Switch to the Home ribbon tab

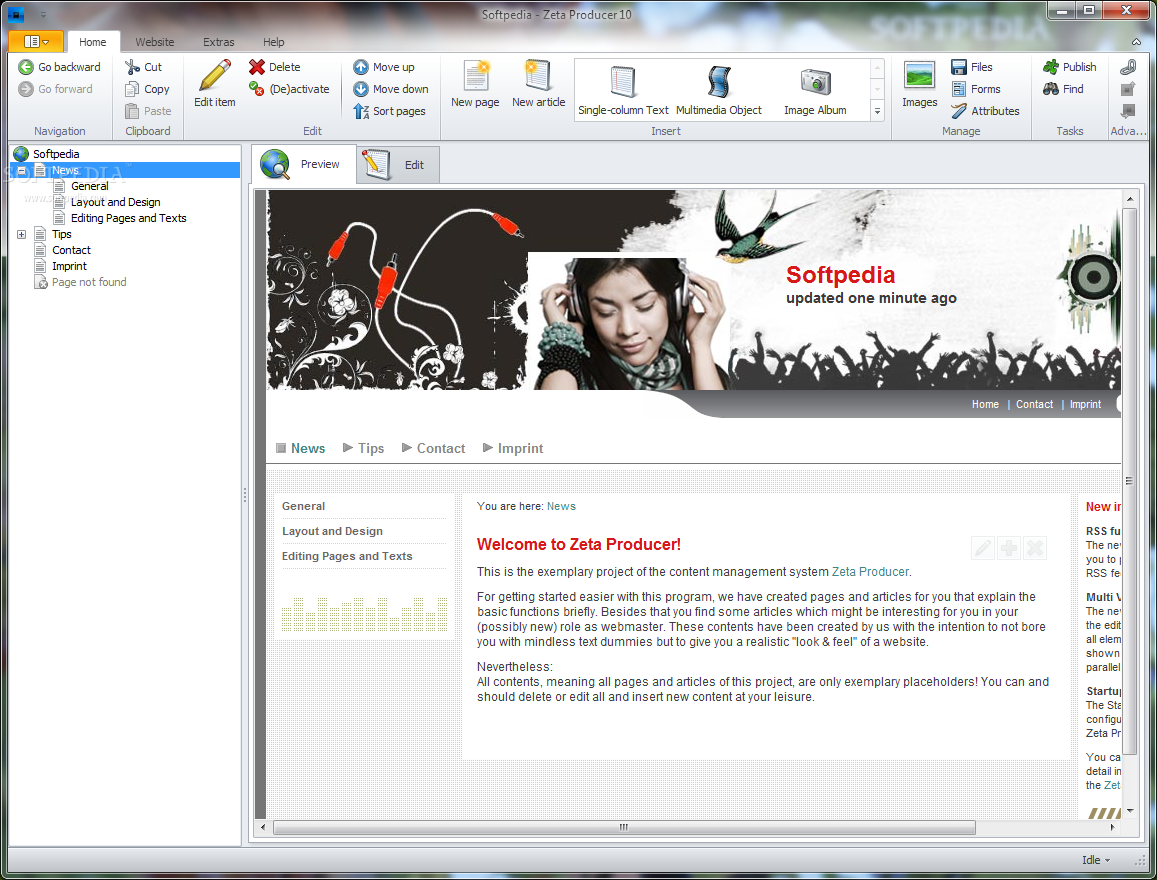93,42
